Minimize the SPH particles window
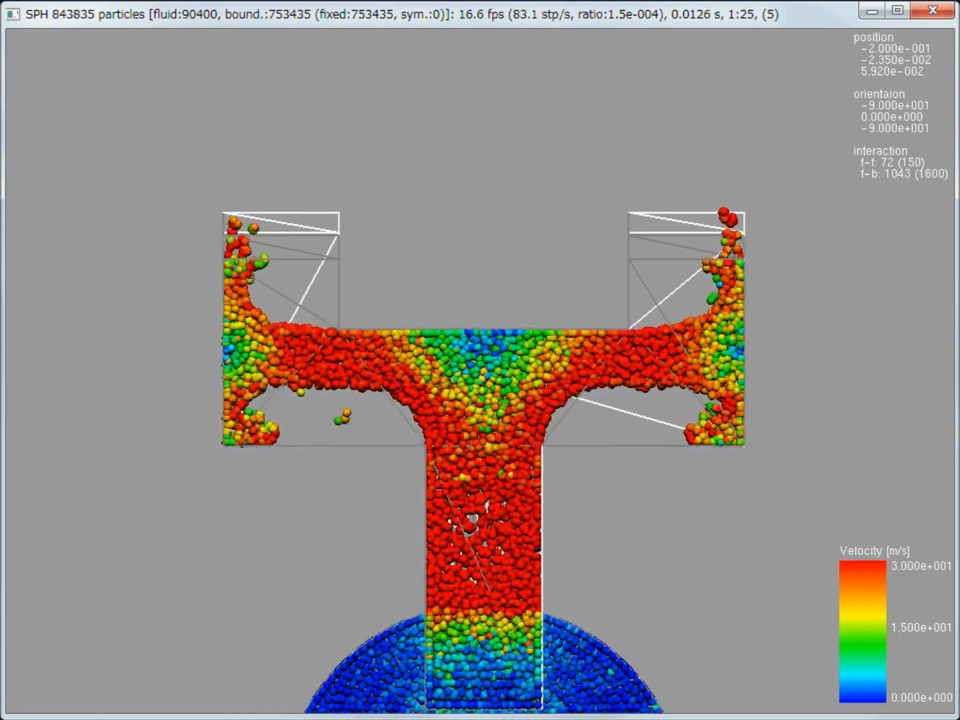The height and width of the screenshot is (720, 960). pyautogui.click(x=872, y=10)
